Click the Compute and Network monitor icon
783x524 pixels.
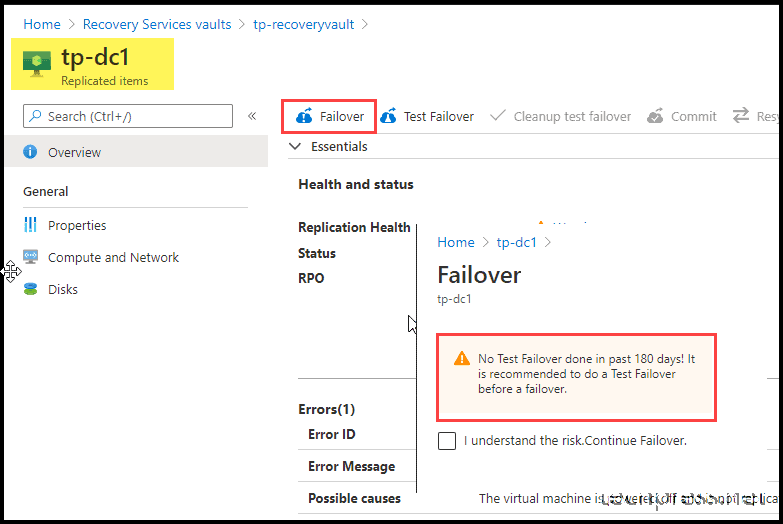coord(30,257)
